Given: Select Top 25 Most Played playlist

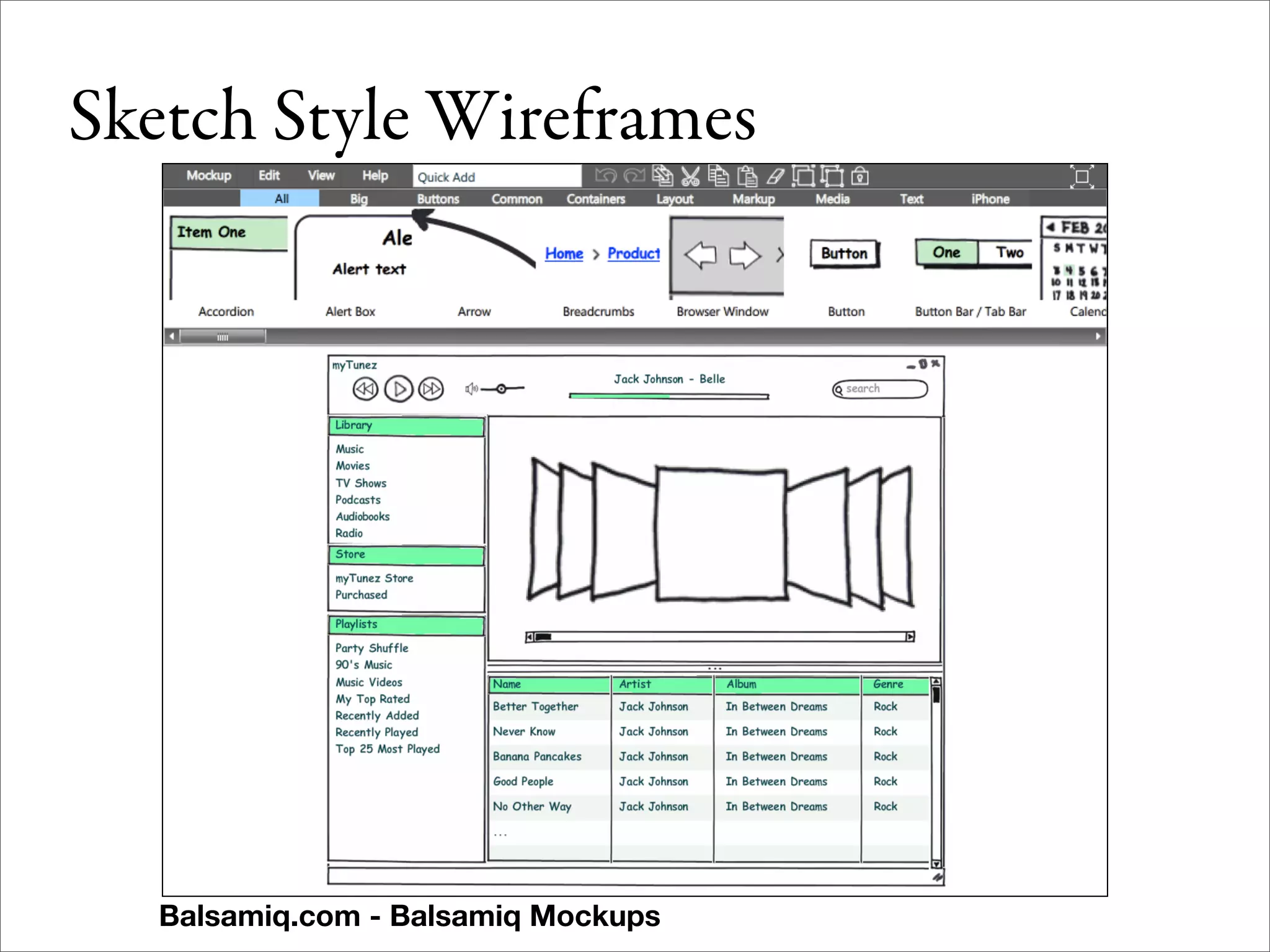Looking at the screenshot, I should click(388, 749).
